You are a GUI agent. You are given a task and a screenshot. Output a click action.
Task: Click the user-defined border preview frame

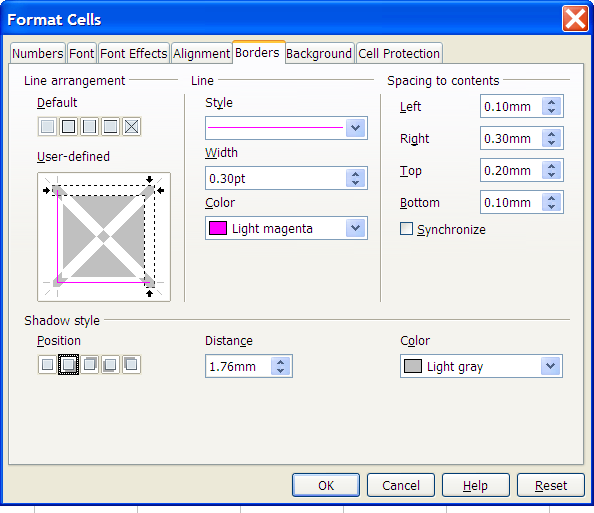click(104, 237)
